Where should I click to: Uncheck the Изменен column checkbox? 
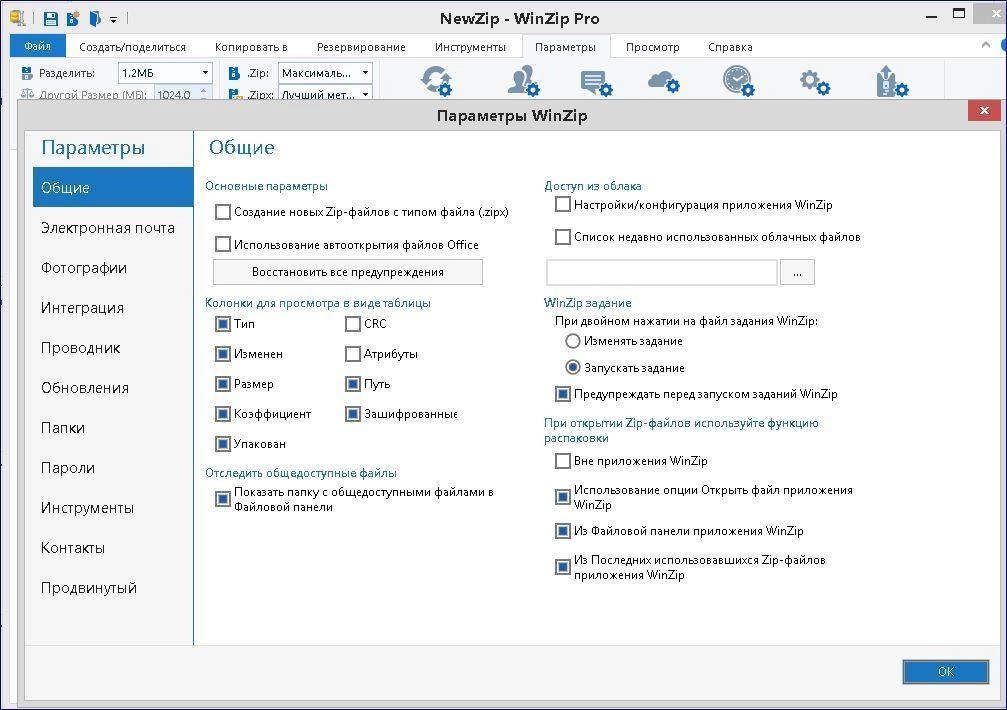click(x=223, y=354)
